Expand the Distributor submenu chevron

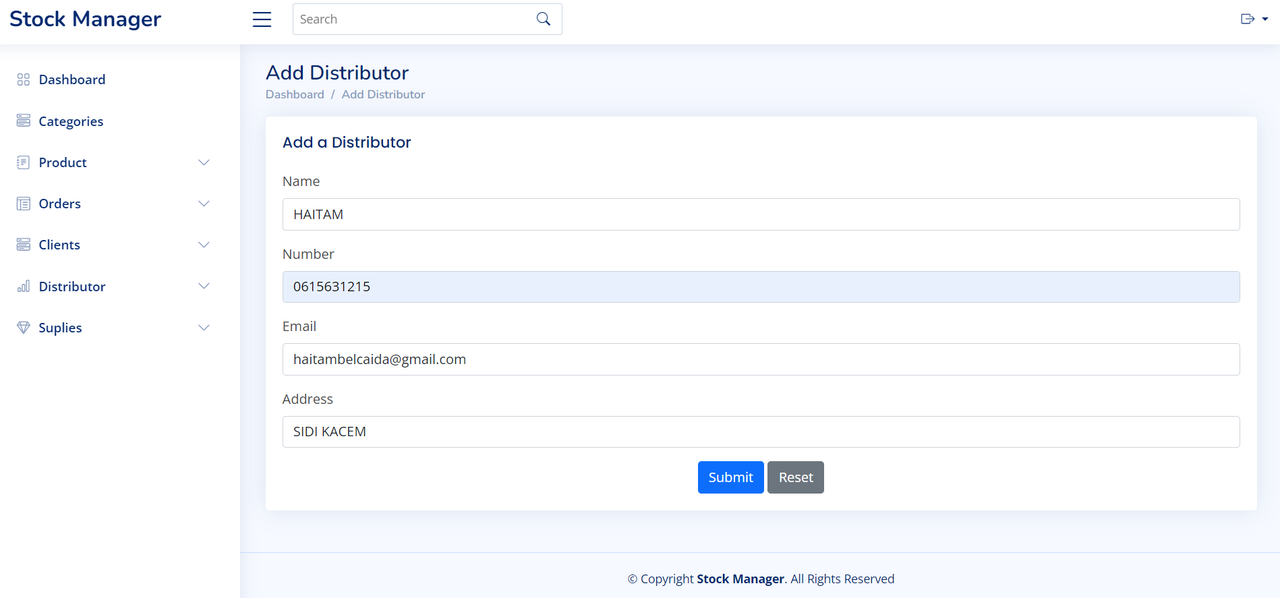click(x=204, y=286)
